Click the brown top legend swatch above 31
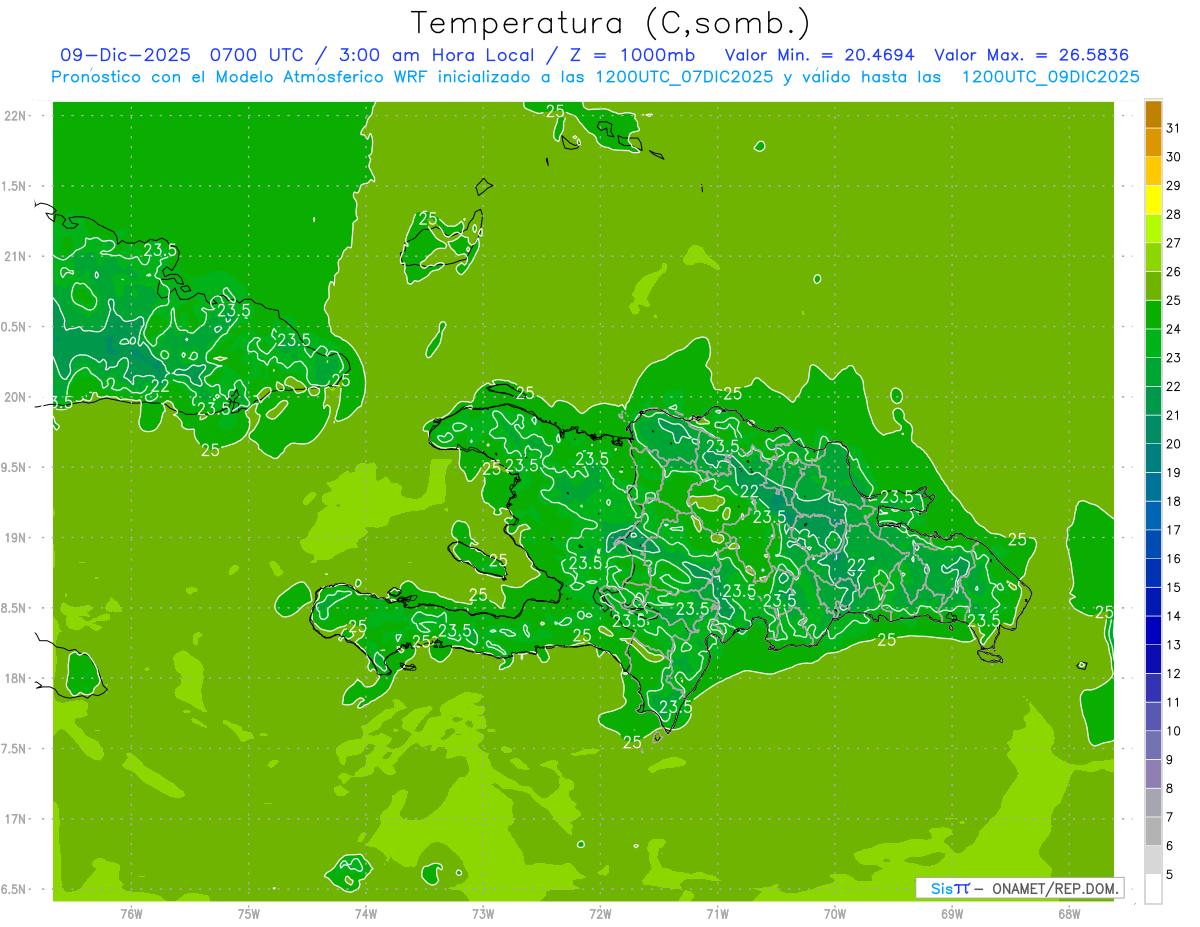The height and width of the screenshot is (927, 1200). coord(1153,113)
